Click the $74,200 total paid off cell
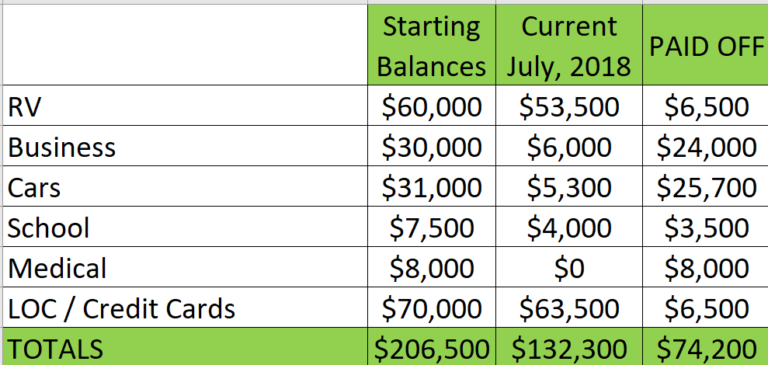This screenshot has height=365, width=768. point(705,347)
